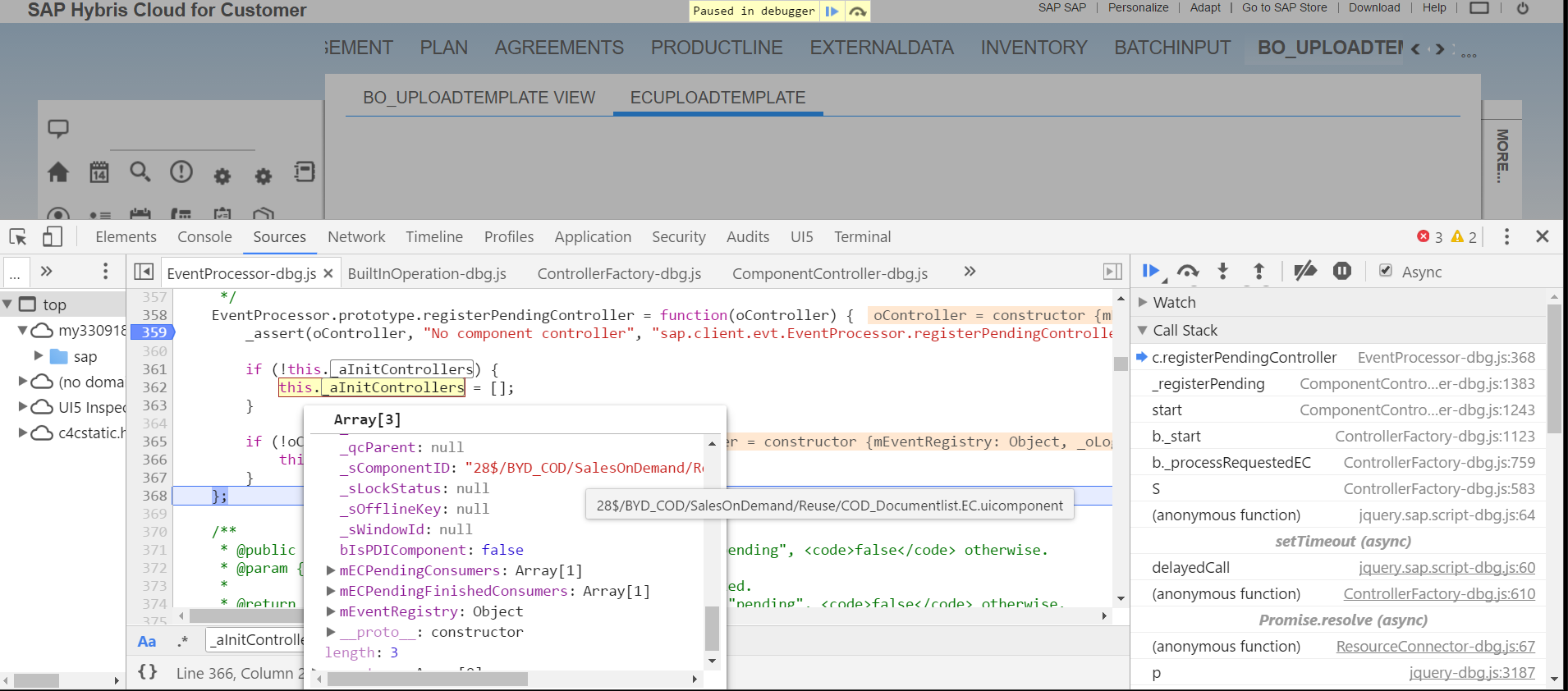Click the SAP home icon
The height and width of the screenshot is (691, 1568).
pyautogui.click(x=58, y=172)
